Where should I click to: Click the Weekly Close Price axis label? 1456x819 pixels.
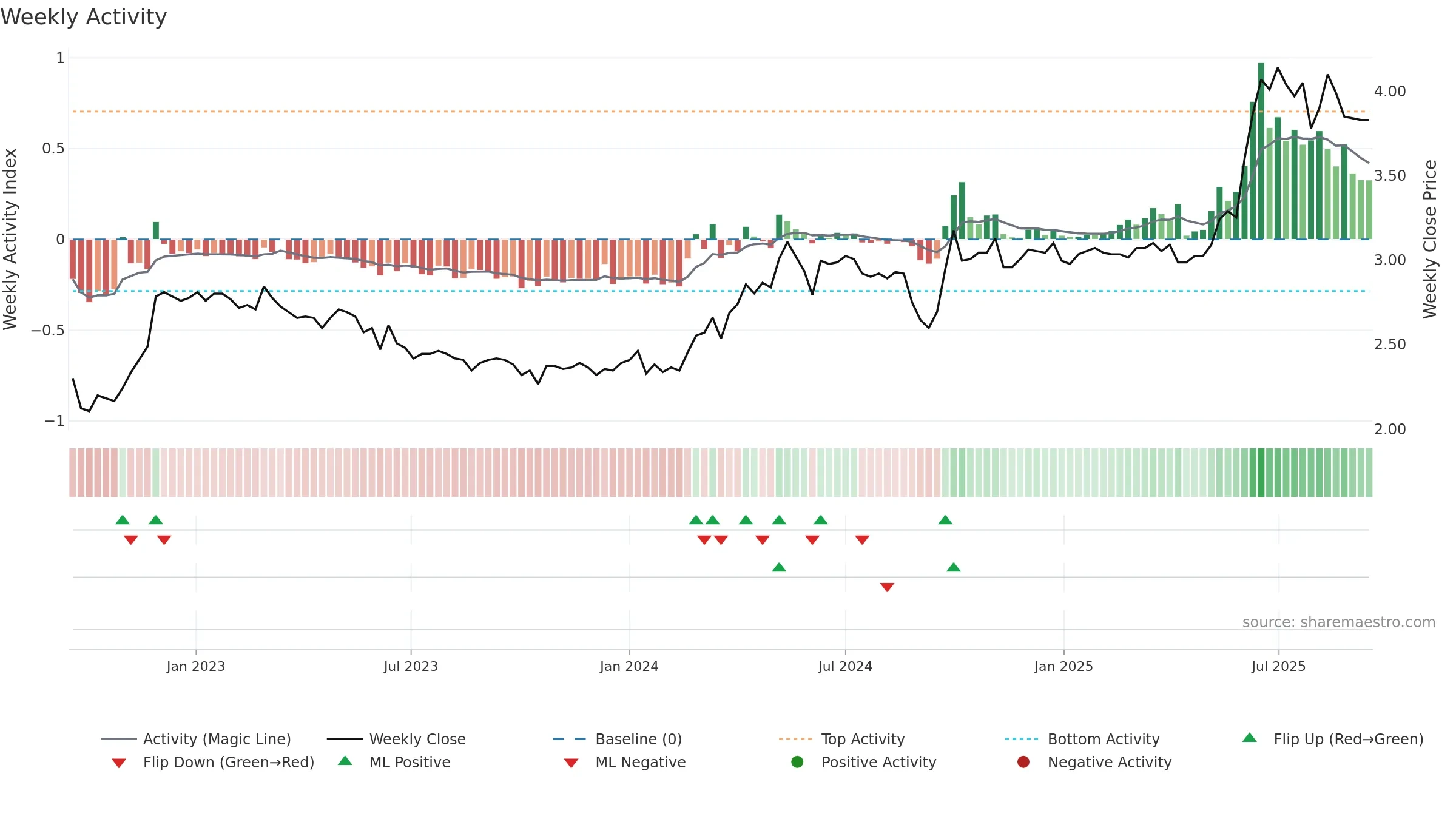(1430, 239)
